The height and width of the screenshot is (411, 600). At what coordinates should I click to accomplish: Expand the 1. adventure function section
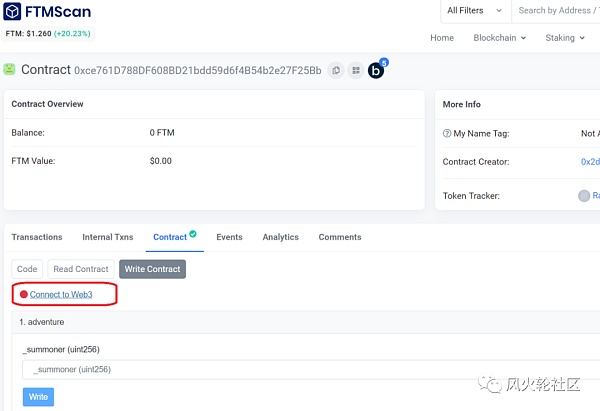coord(306,322)
